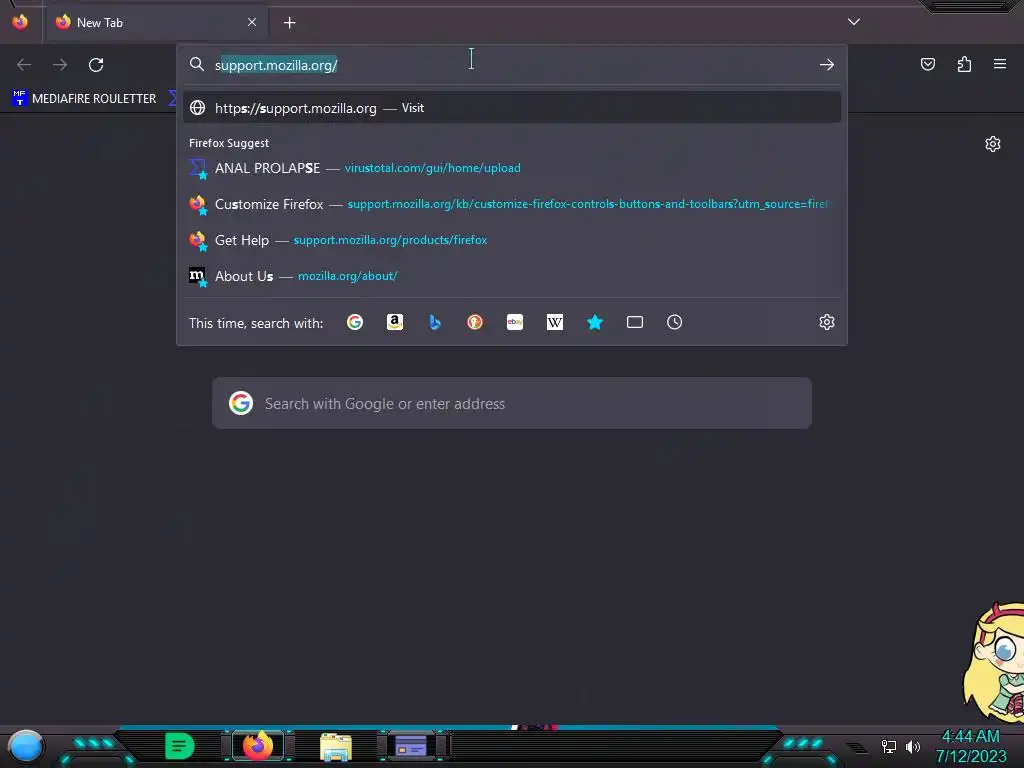Close the New Tab tab

point(252,22)
